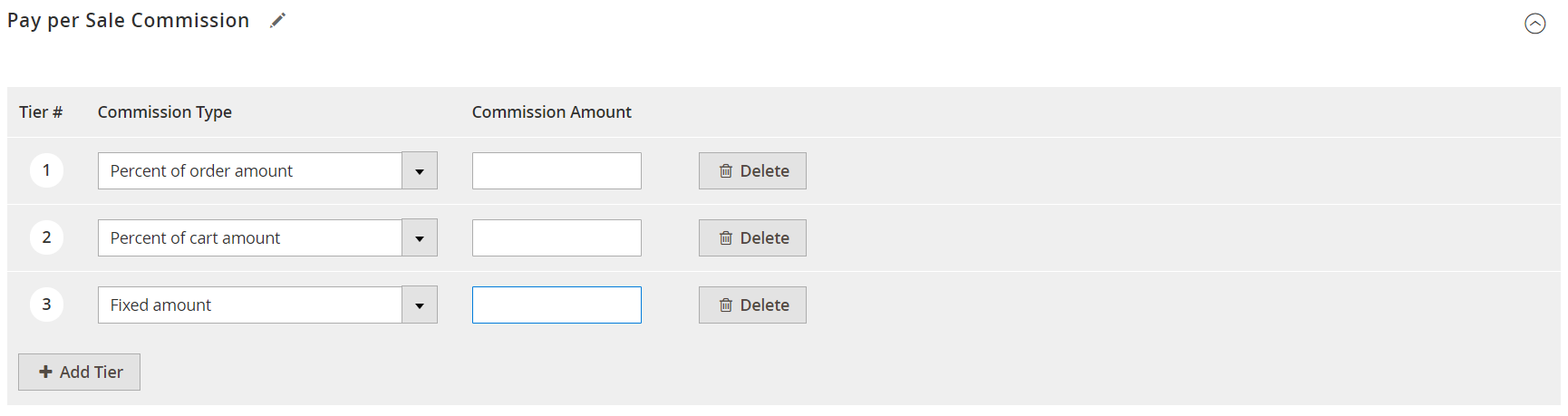Delete tier 3 commission row
The height and width of the screenshot is (416, 1568).
point(752,305)
